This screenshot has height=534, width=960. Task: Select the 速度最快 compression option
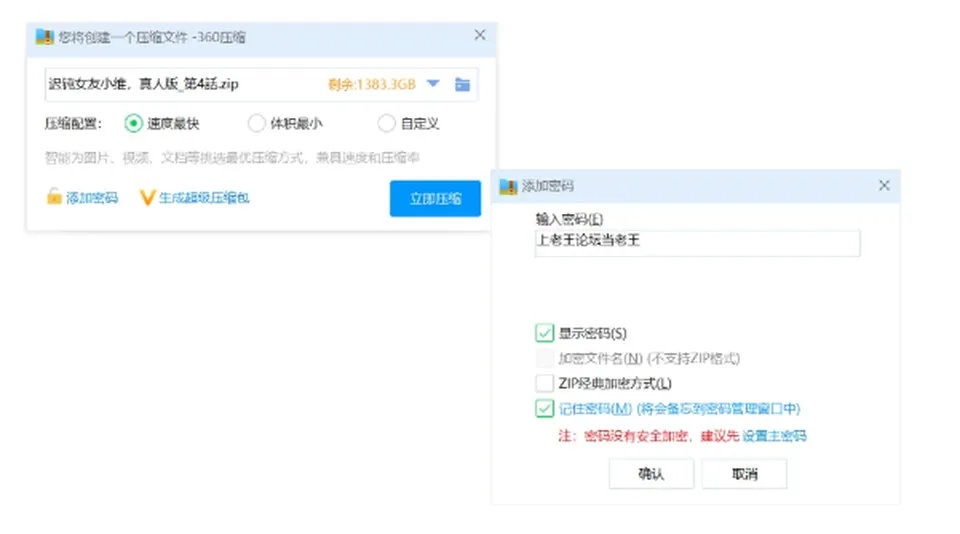click(x=133, y=124)
